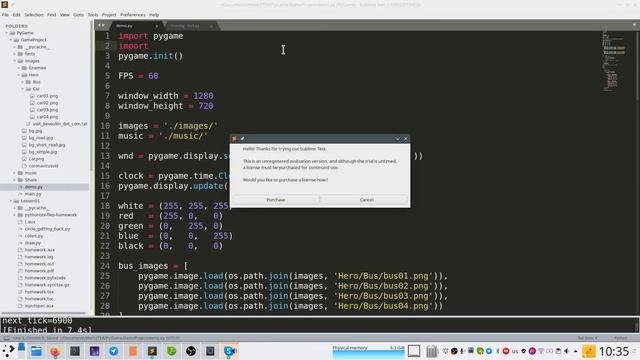Place cursor on code line 2 import
Image resolution: width=640 pixels, height=360 pixels.
133,46
